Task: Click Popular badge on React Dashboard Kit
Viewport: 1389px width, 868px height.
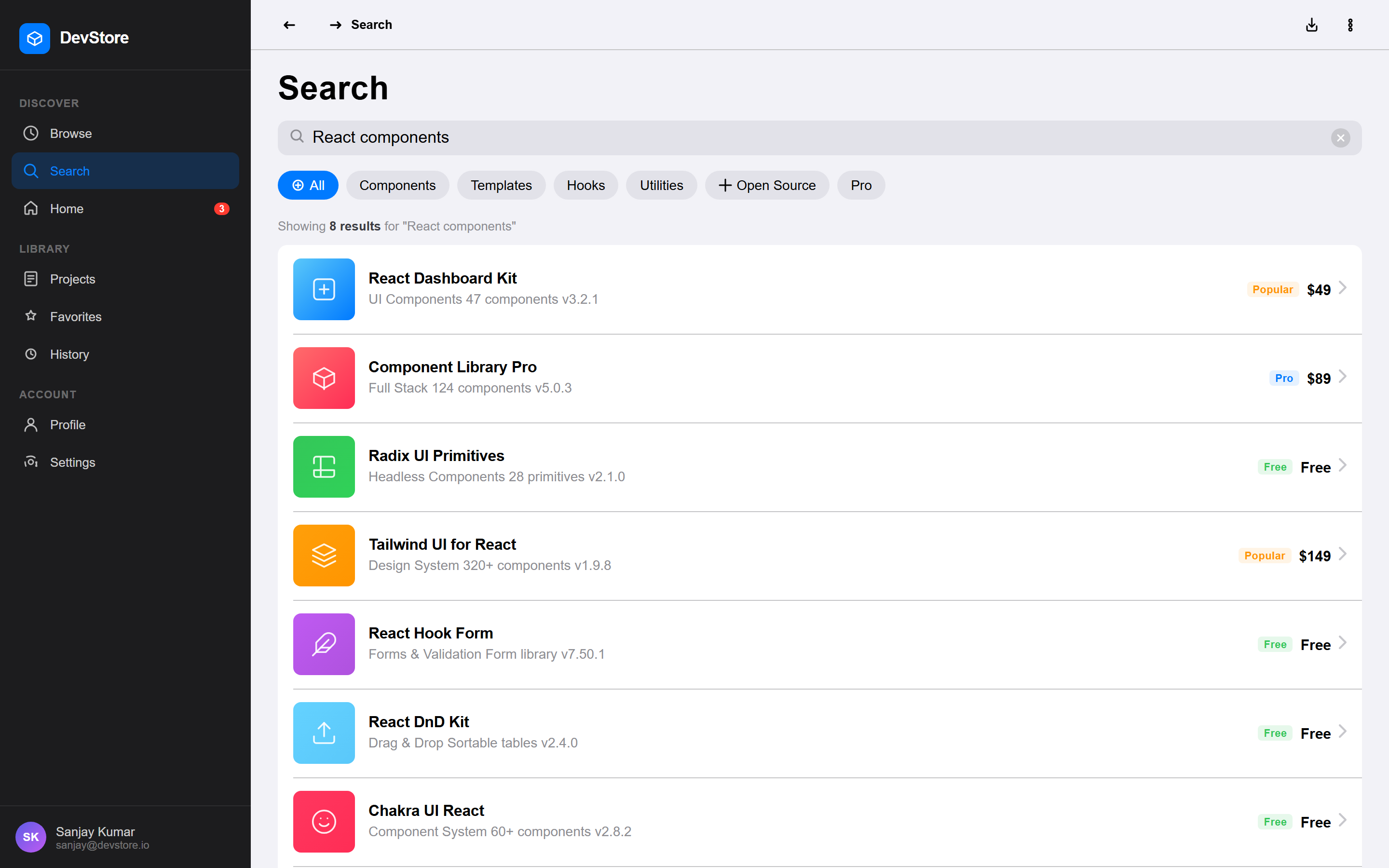Action: (1272, 289)
